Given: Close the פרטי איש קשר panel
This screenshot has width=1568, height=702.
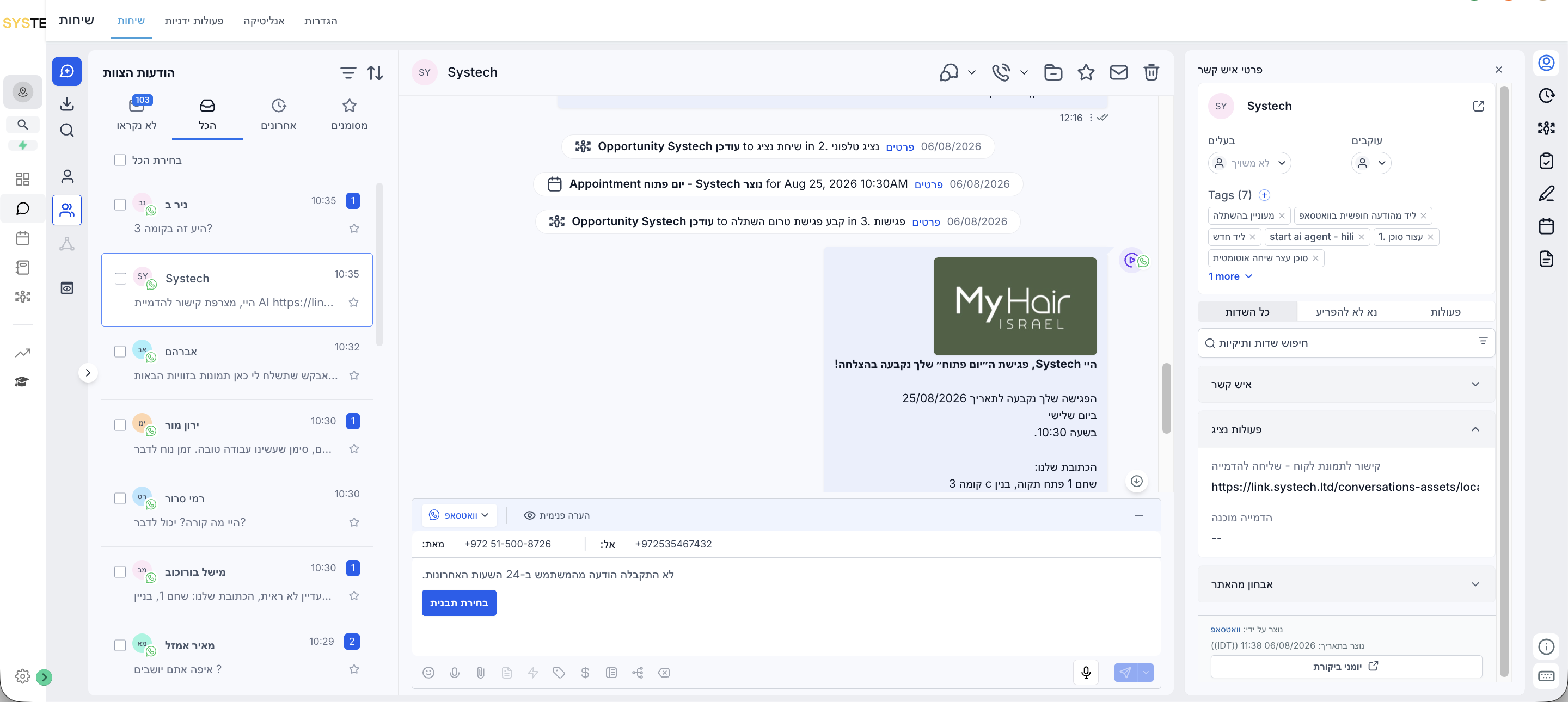Looking at the screenshot, I should tap(1499, 70).
